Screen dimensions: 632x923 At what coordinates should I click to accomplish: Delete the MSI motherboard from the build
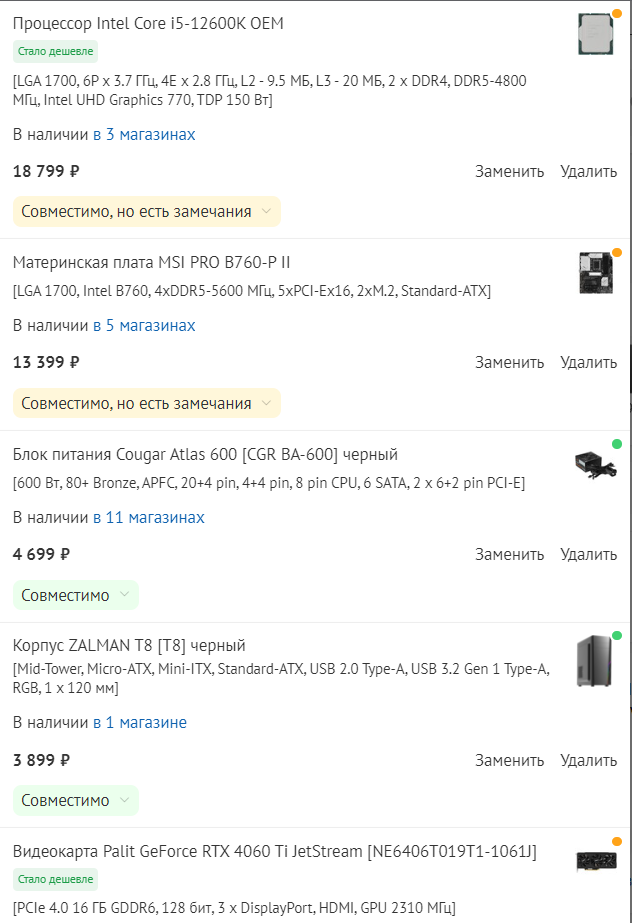point(588,362)
